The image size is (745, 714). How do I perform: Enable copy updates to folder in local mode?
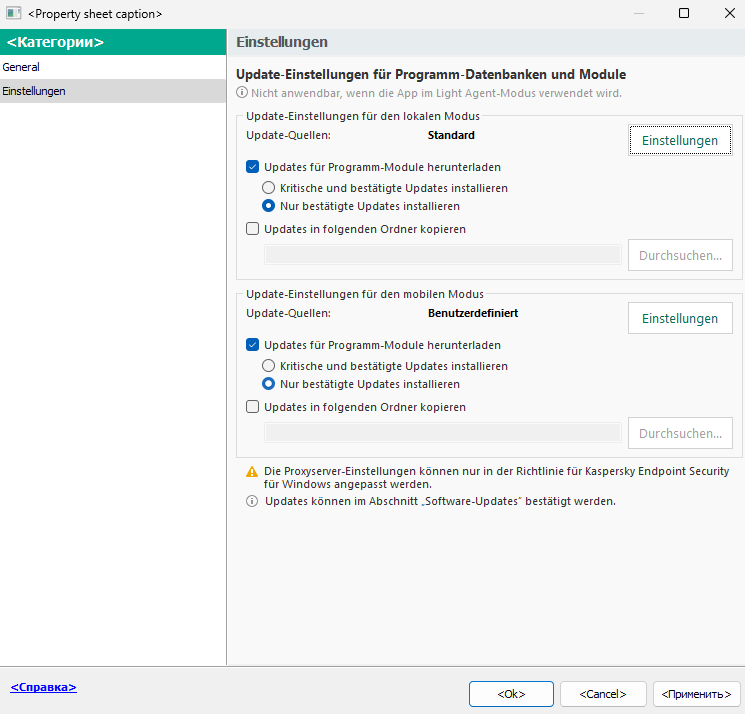[x=253, y=229]
